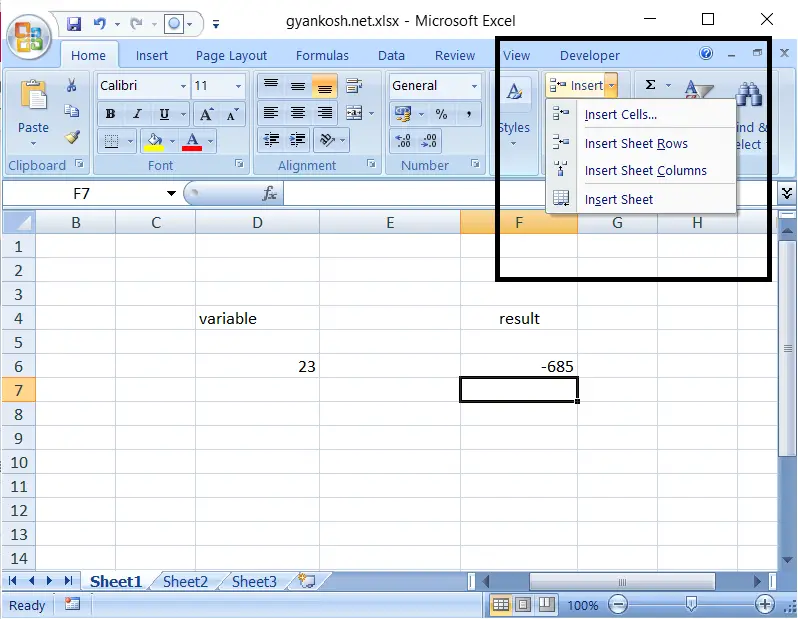This screenshot has height=619, width=798.
Task: Apply percent style format
Action: click(441, 114)
